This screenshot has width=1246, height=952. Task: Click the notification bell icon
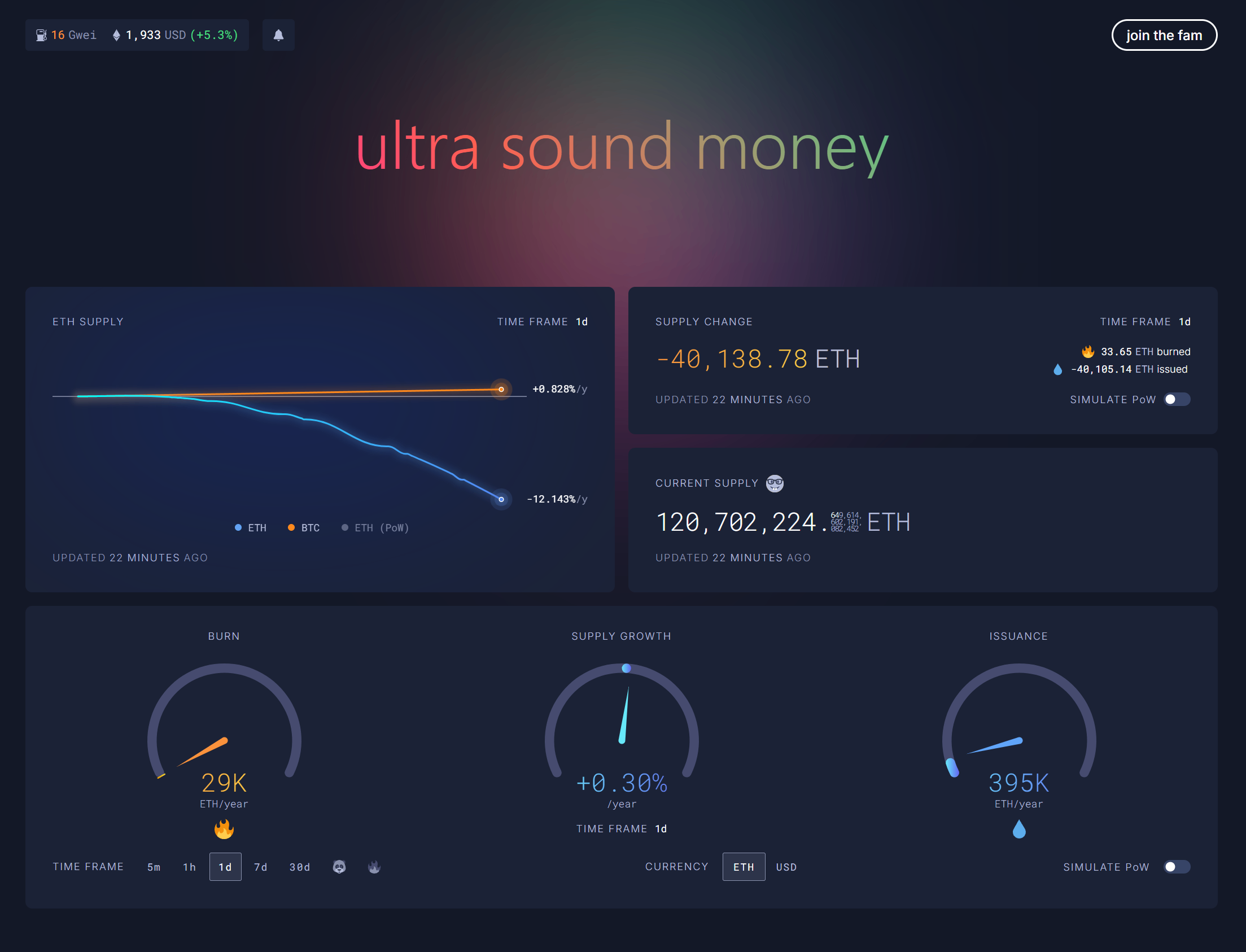pos(278,35)
